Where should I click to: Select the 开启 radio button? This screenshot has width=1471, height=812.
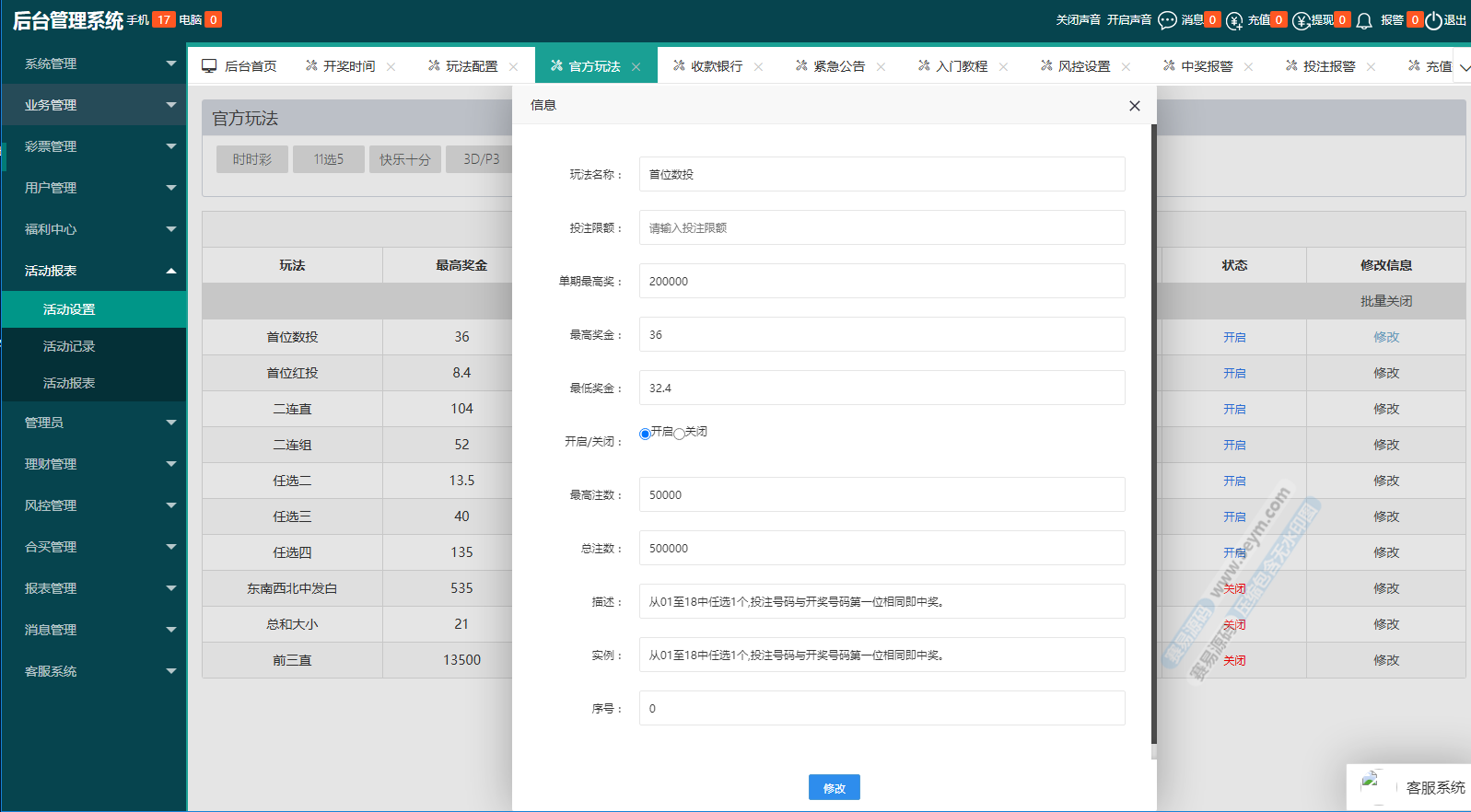click(645, 434)
